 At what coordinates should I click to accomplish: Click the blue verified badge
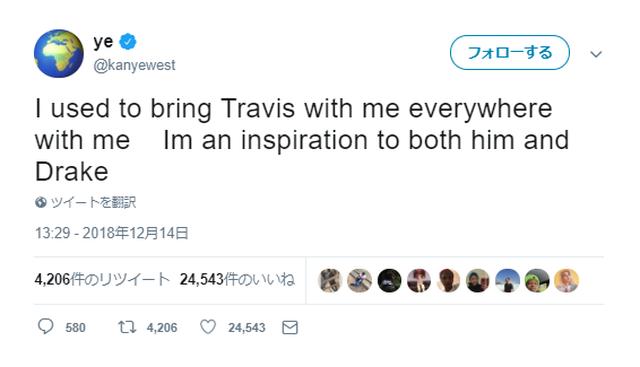point(128,42)
